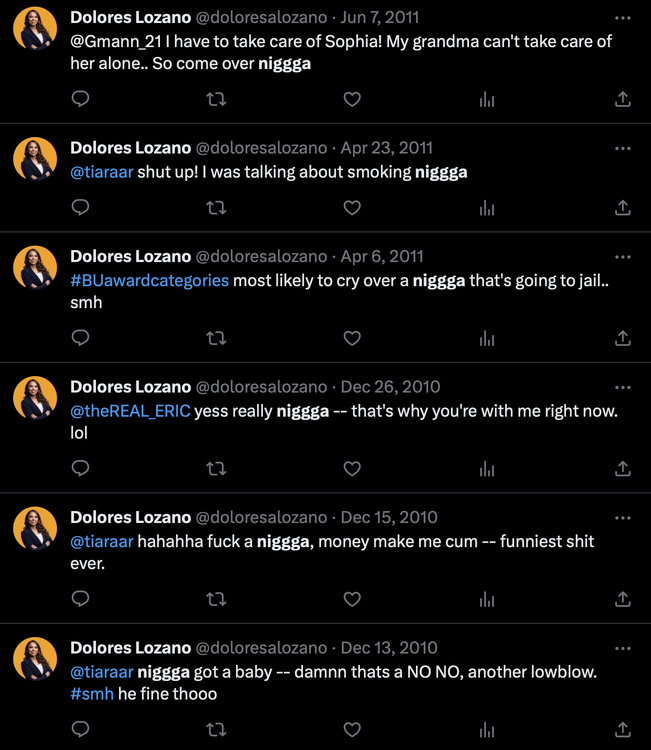Share the Apr 6, 2011 tweet
Image resolution: width=651 pixels, height=750 pixels.
622,338
